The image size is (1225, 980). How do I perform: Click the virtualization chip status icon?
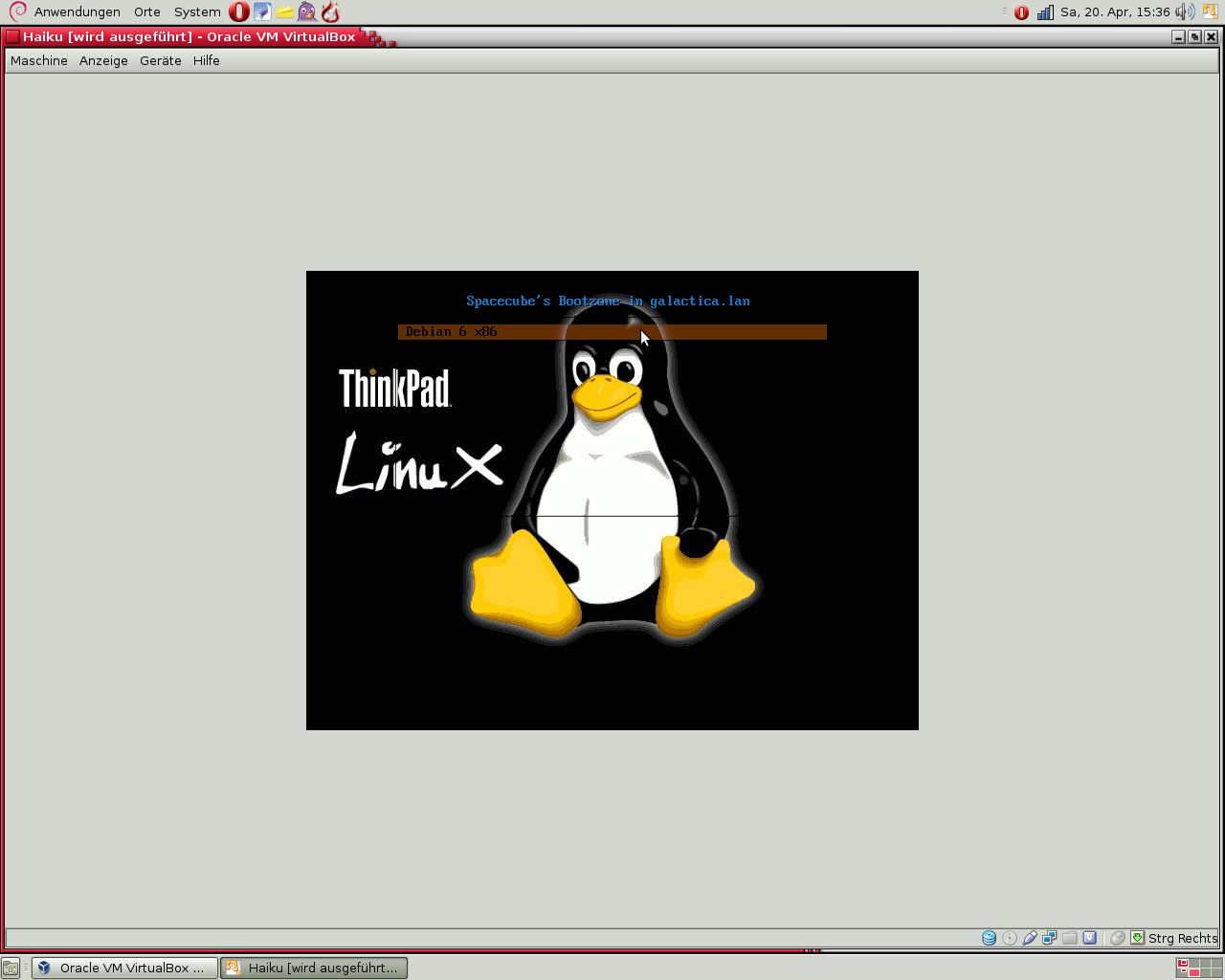click(x=1090, y=938)
